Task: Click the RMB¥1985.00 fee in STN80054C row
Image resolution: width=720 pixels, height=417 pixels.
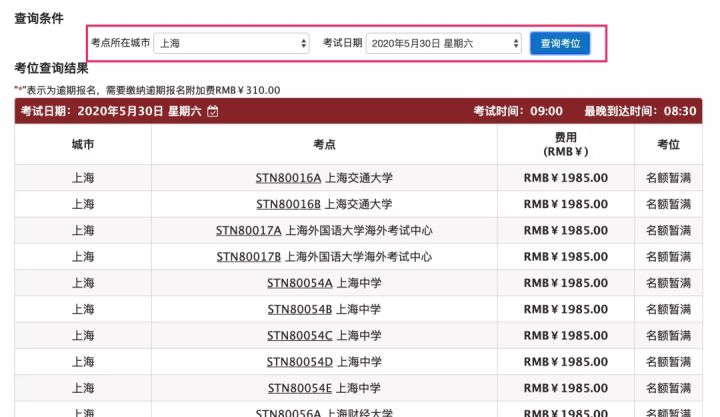Action: (566, 335)
